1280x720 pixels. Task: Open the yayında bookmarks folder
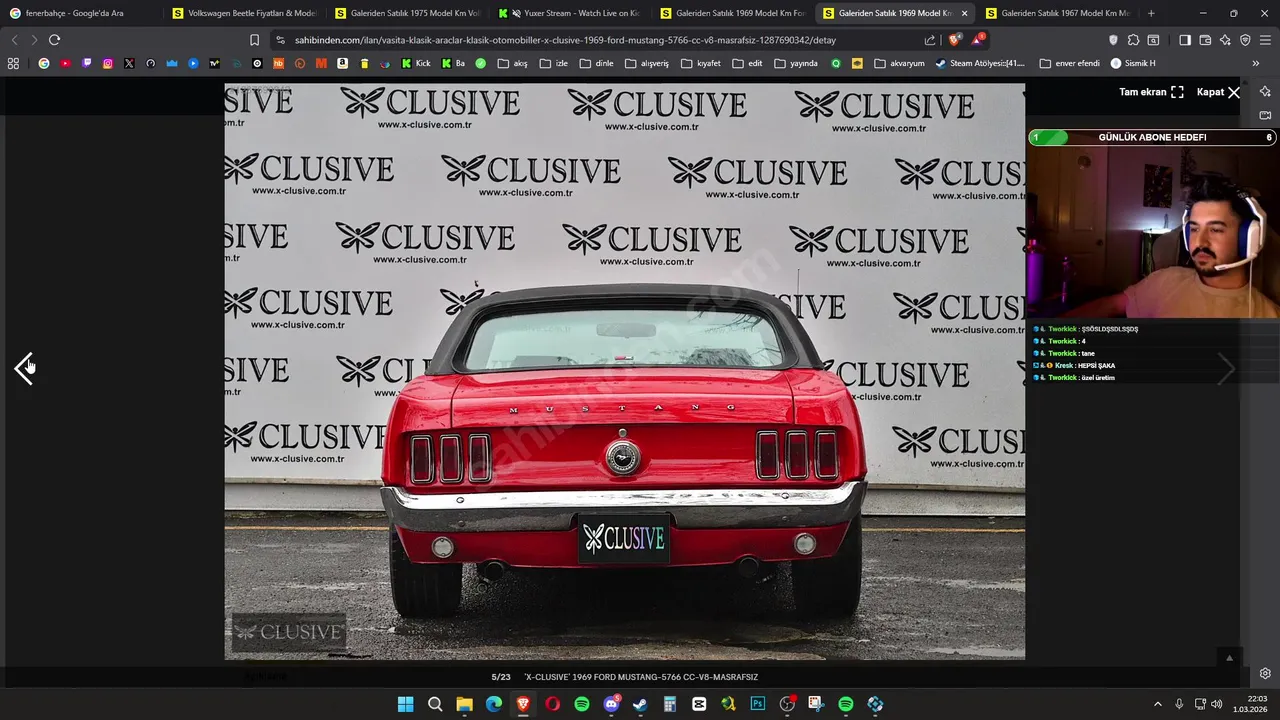796,63
